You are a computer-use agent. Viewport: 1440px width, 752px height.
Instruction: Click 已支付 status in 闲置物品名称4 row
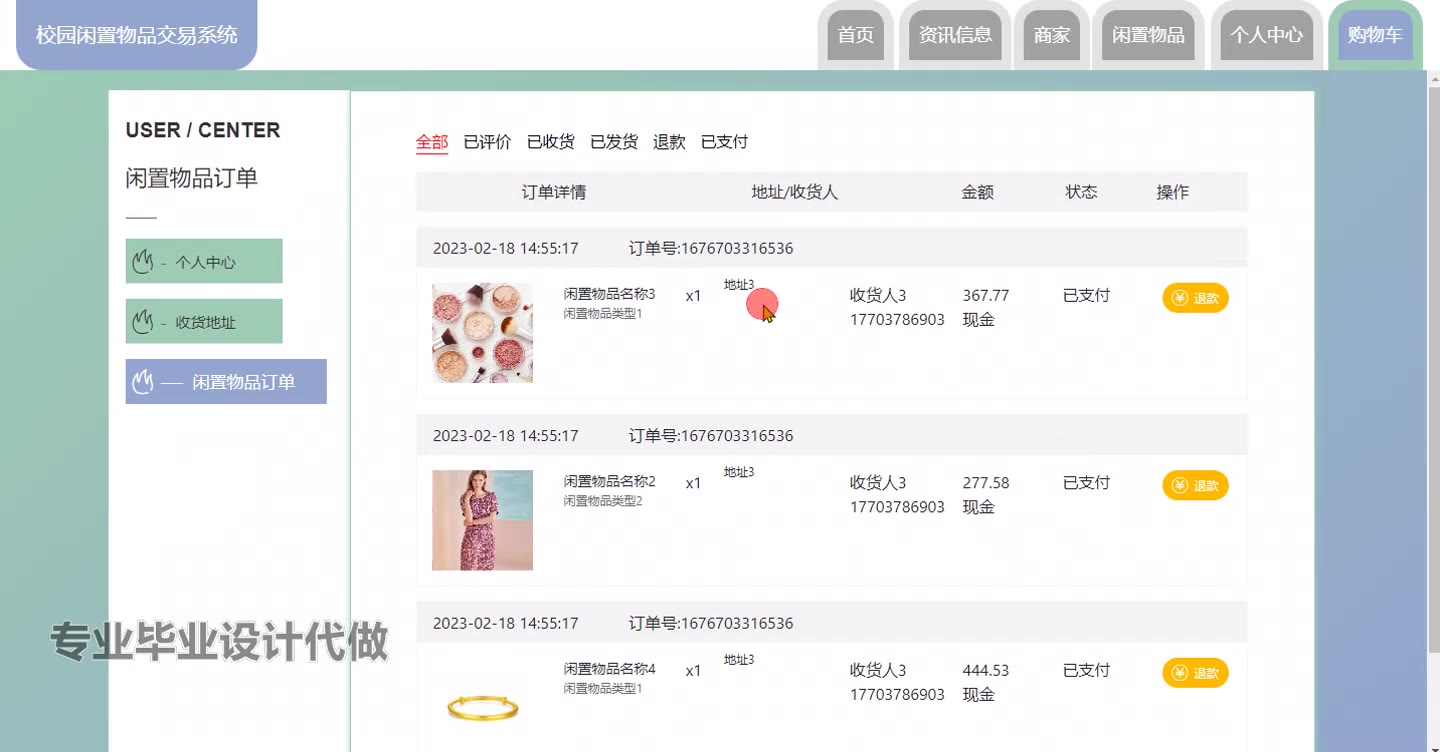(x=1086, y=671)
